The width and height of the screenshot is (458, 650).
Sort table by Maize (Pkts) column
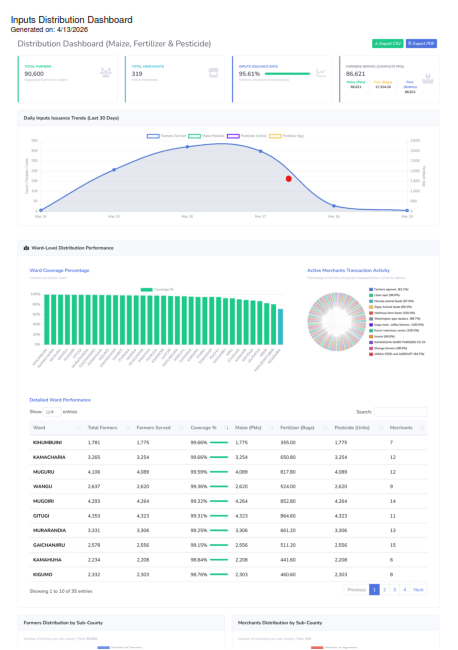[x=254, y=427]
